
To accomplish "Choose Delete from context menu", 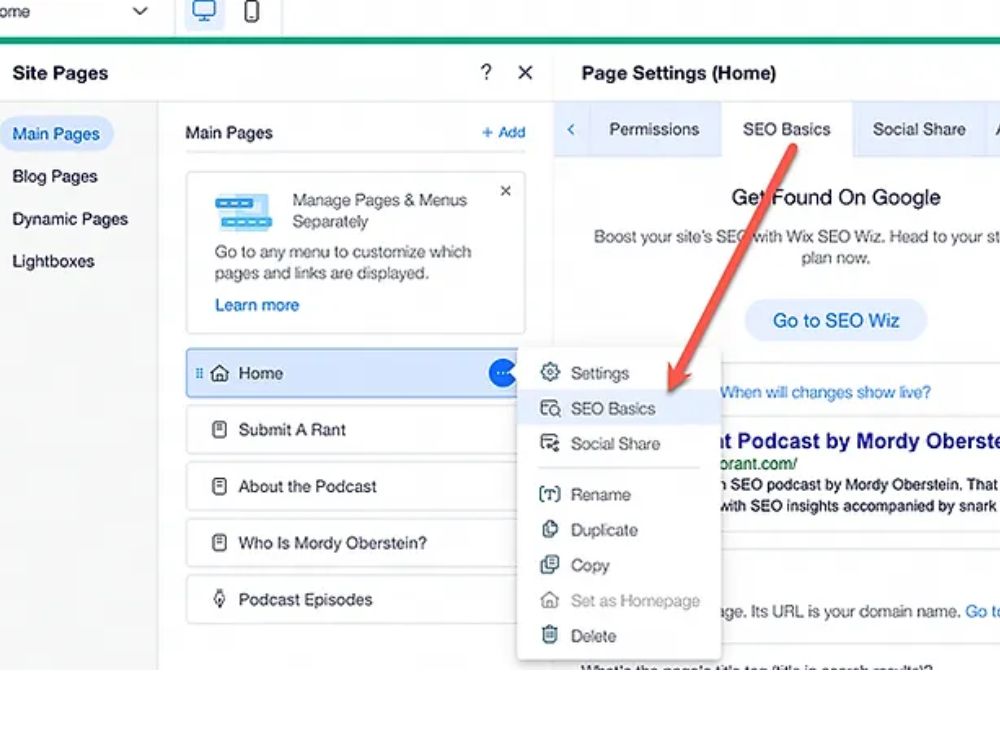I will 619,636.
